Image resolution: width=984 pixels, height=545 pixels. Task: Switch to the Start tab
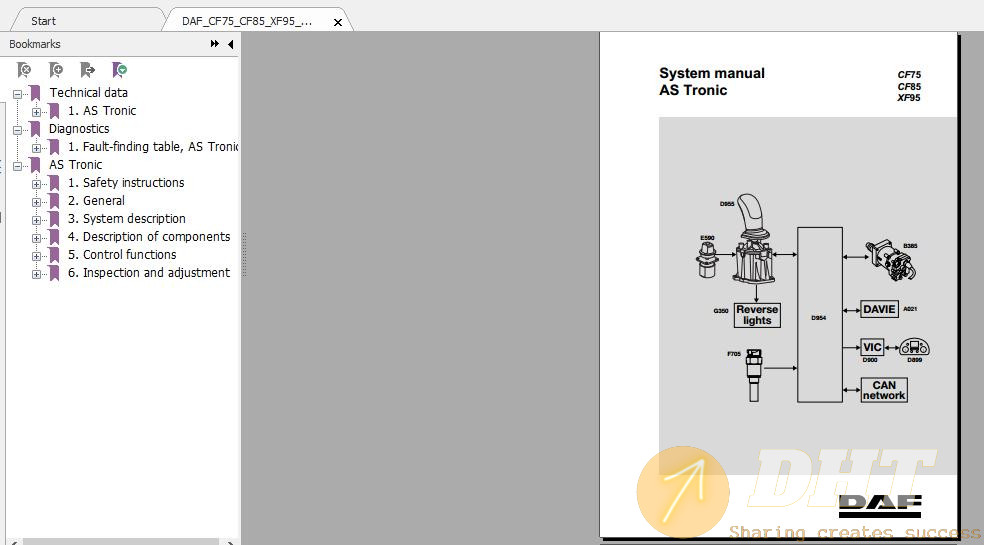(x=43, y=21)
